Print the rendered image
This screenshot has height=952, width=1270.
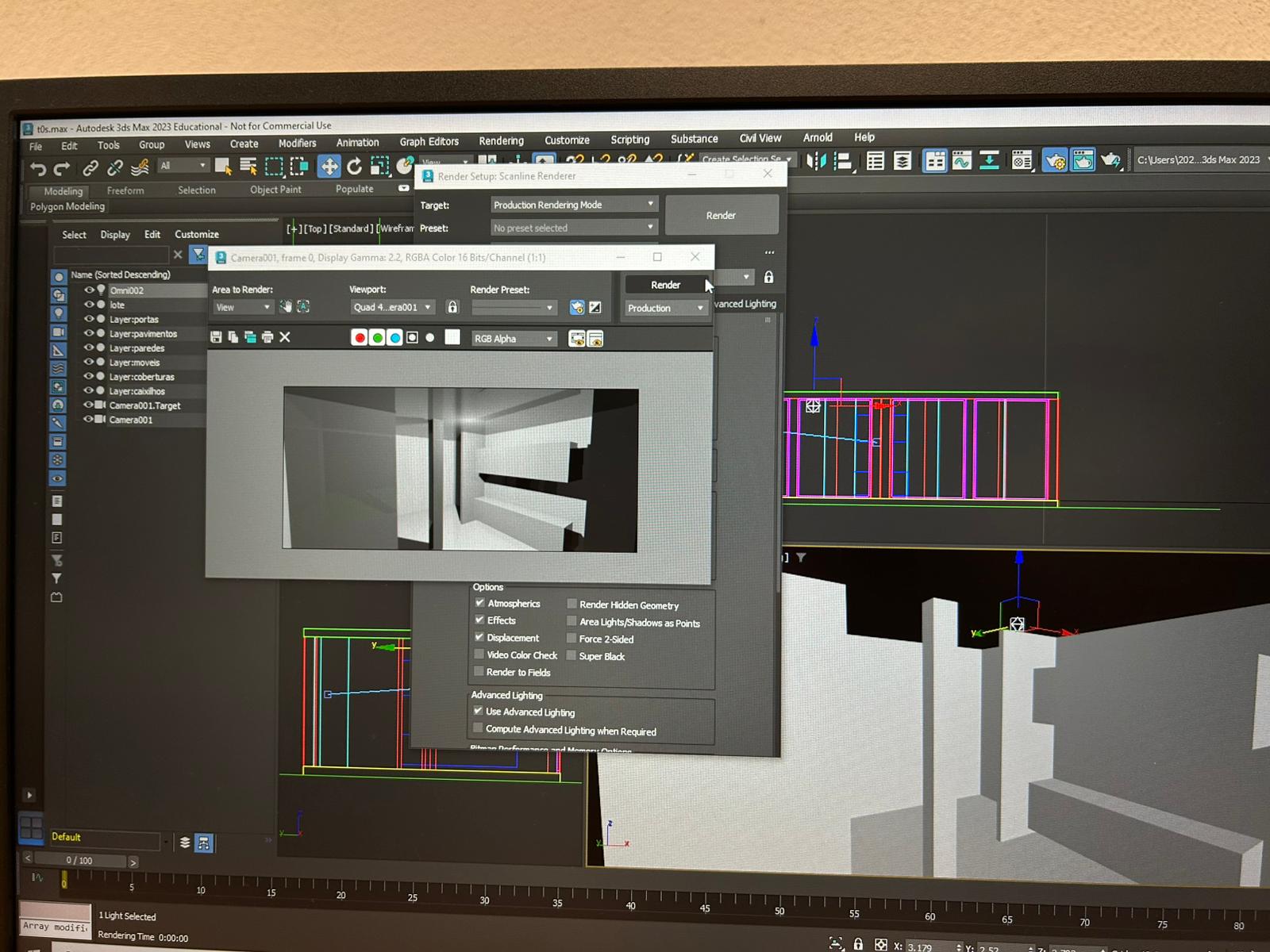(x=267, y=337)
